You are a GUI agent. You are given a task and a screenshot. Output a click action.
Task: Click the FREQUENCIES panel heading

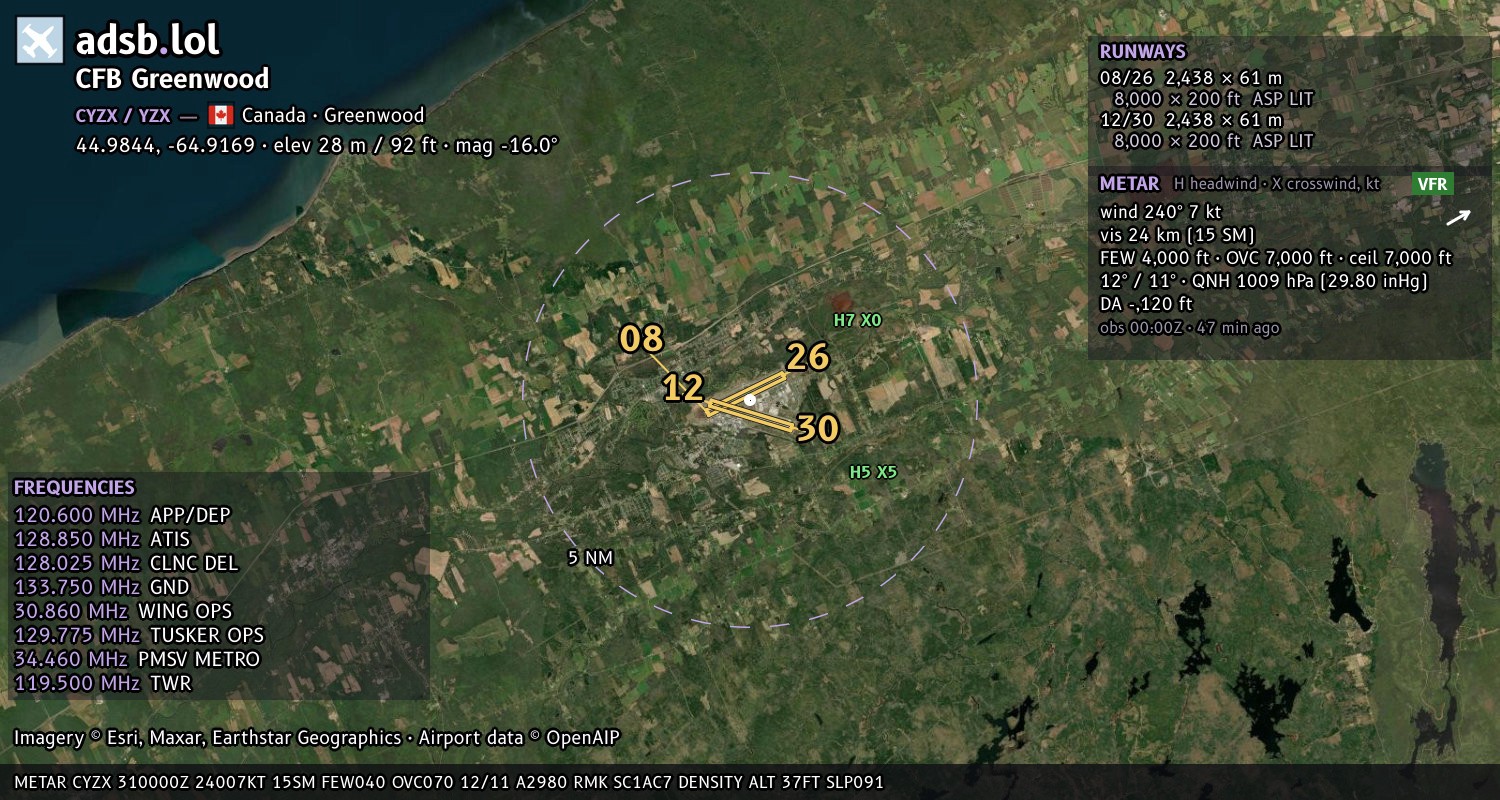point(74,488)
